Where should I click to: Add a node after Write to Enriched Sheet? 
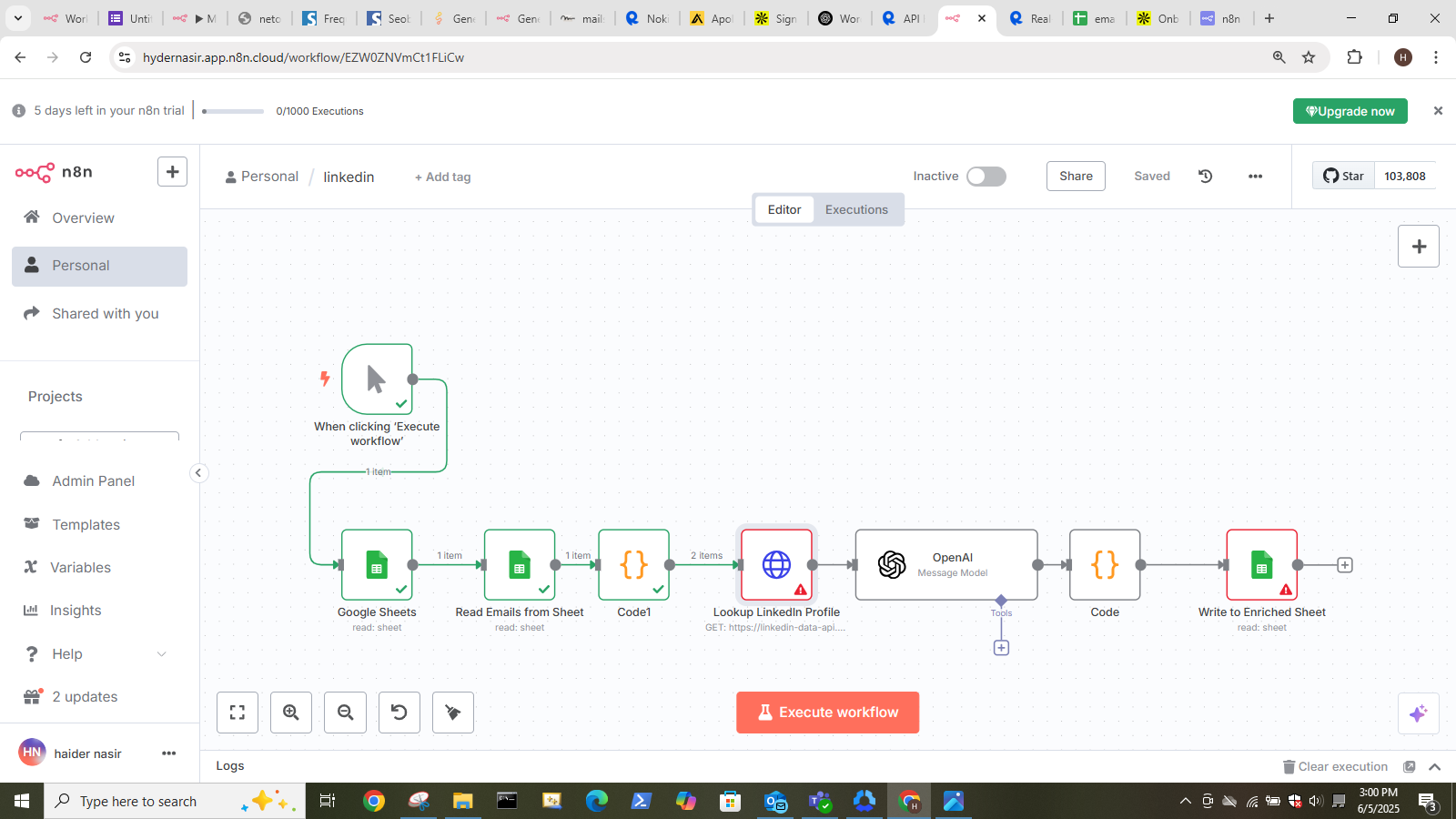[1345, 565]
